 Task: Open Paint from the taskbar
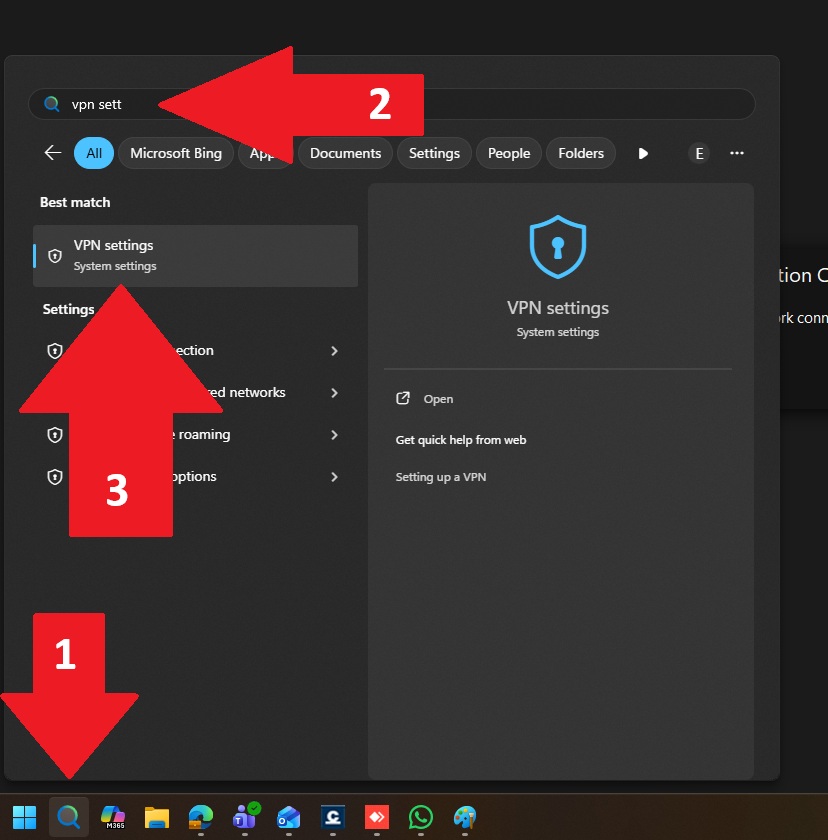pos(465,817)
